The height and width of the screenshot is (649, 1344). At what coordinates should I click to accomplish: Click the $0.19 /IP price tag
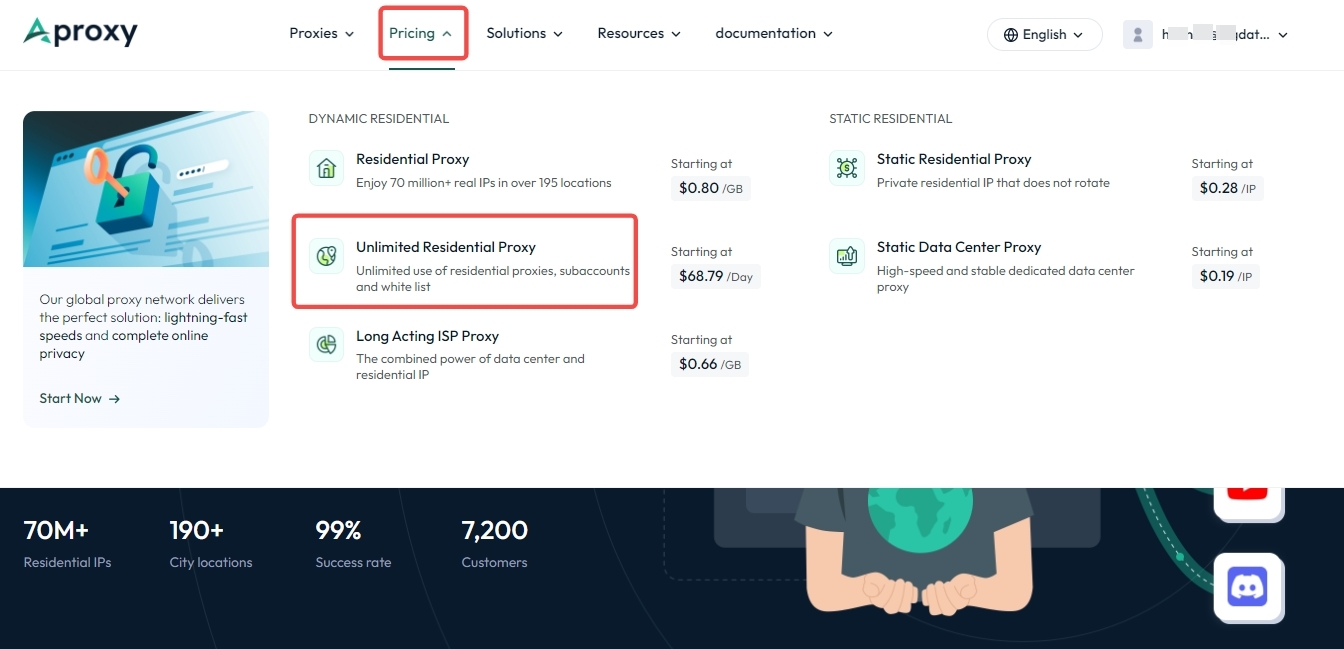(1225, 276)
